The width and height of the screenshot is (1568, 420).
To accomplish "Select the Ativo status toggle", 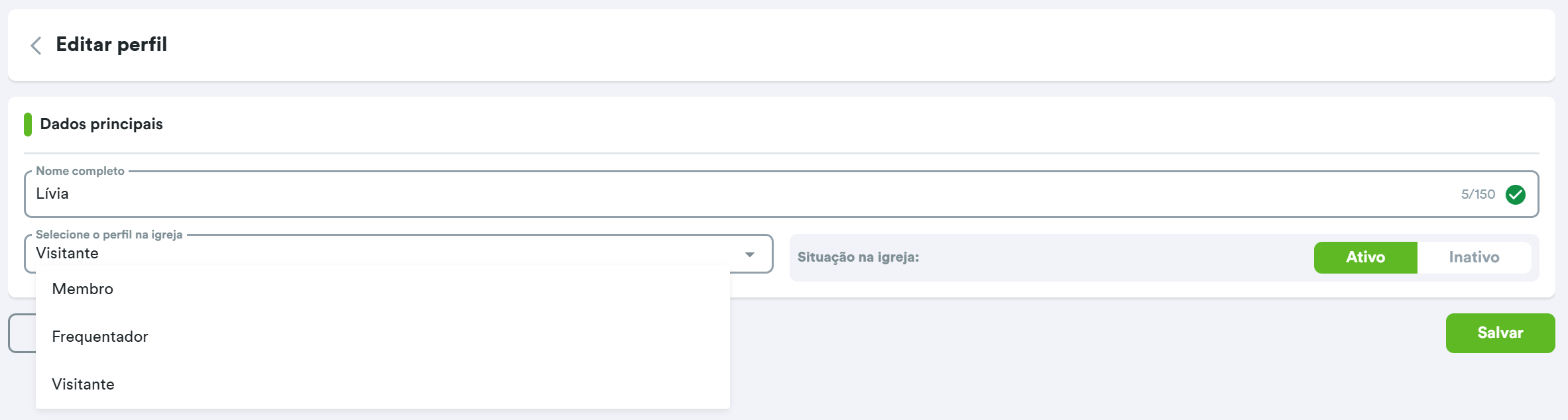I will [1365, 257].
